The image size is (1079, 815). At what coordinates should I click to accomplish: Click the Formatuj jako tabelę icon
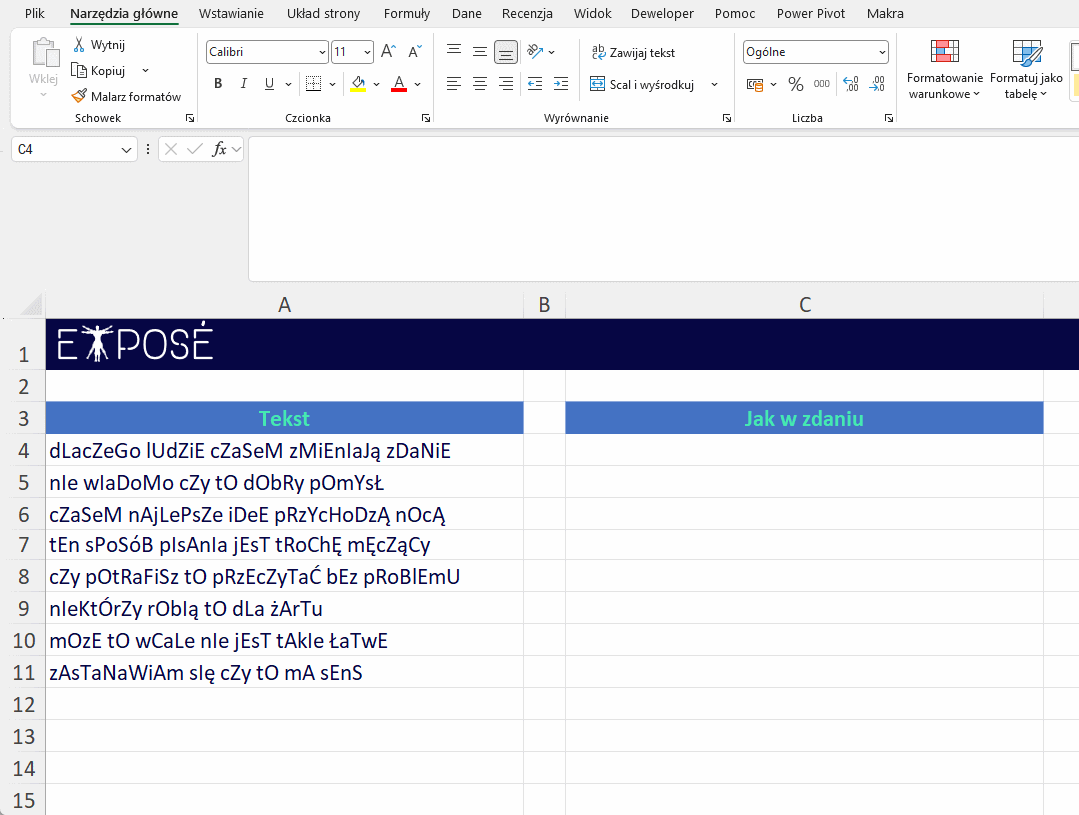click(1026, 68)
